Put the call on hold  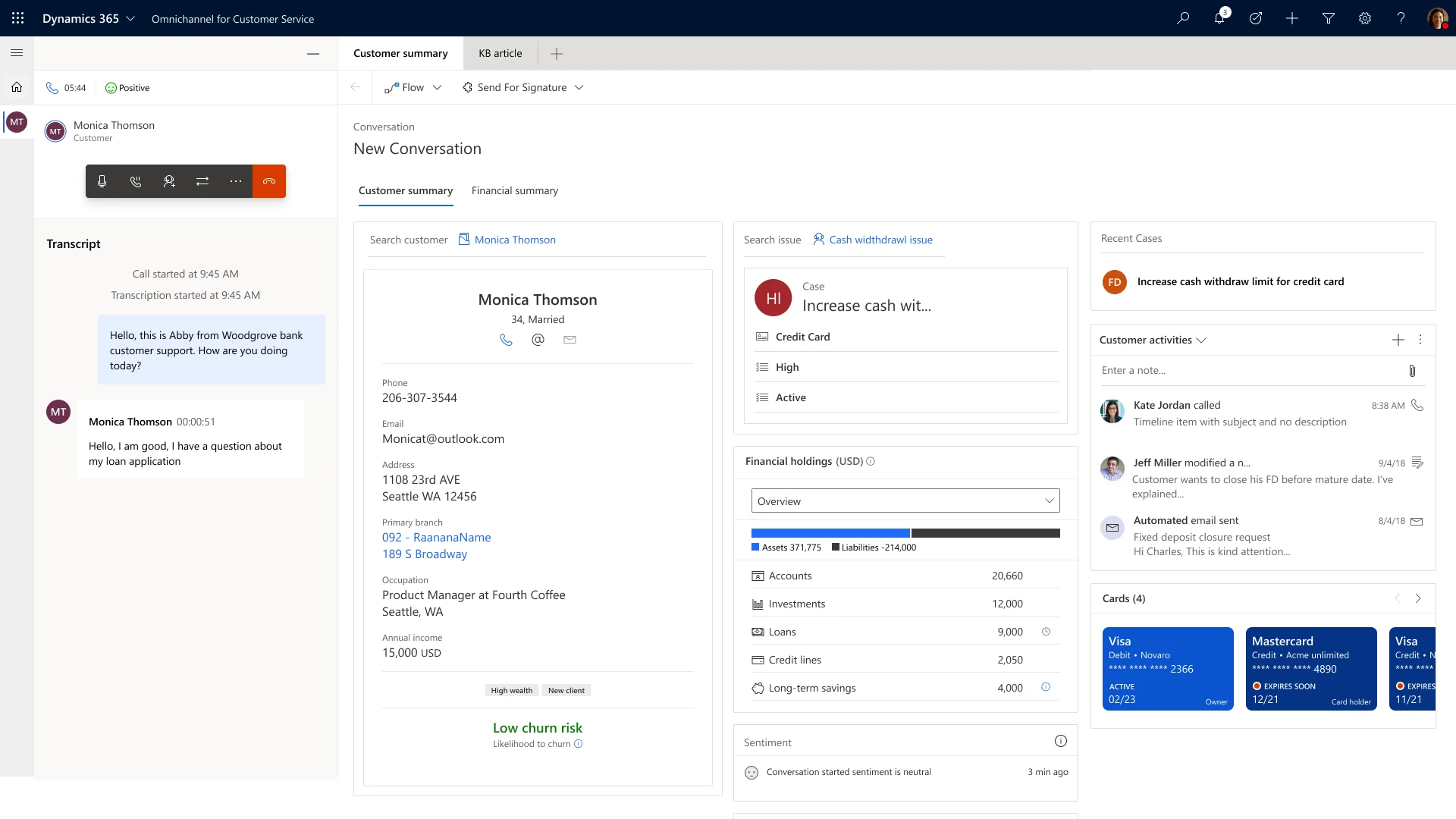click(136, 181)
